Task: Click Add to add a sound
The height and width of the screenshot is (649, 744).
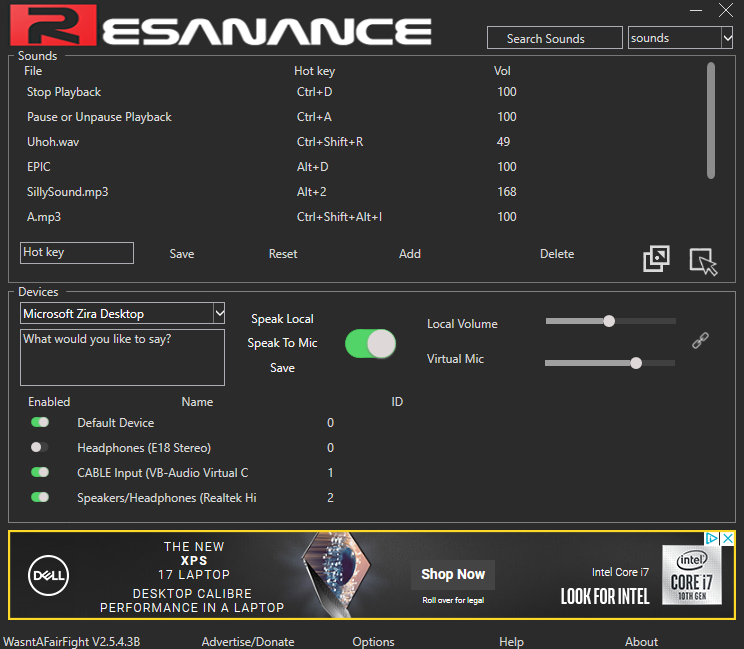Action: click(x=410, y=254)
